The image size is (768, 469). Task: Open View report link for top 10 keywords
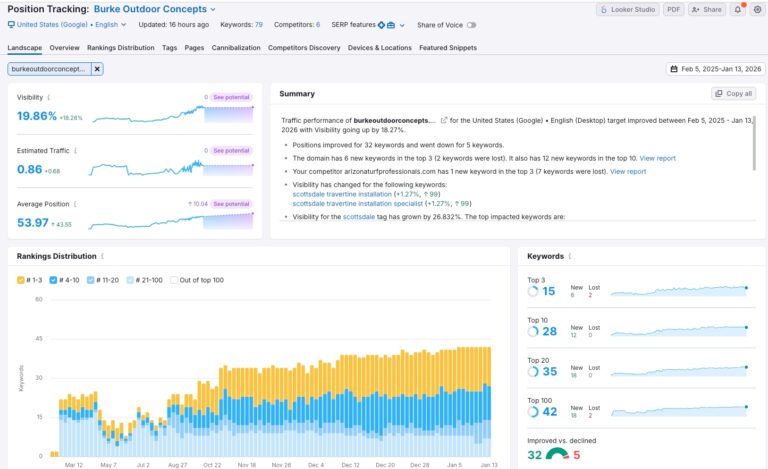(x=657, y=158)
